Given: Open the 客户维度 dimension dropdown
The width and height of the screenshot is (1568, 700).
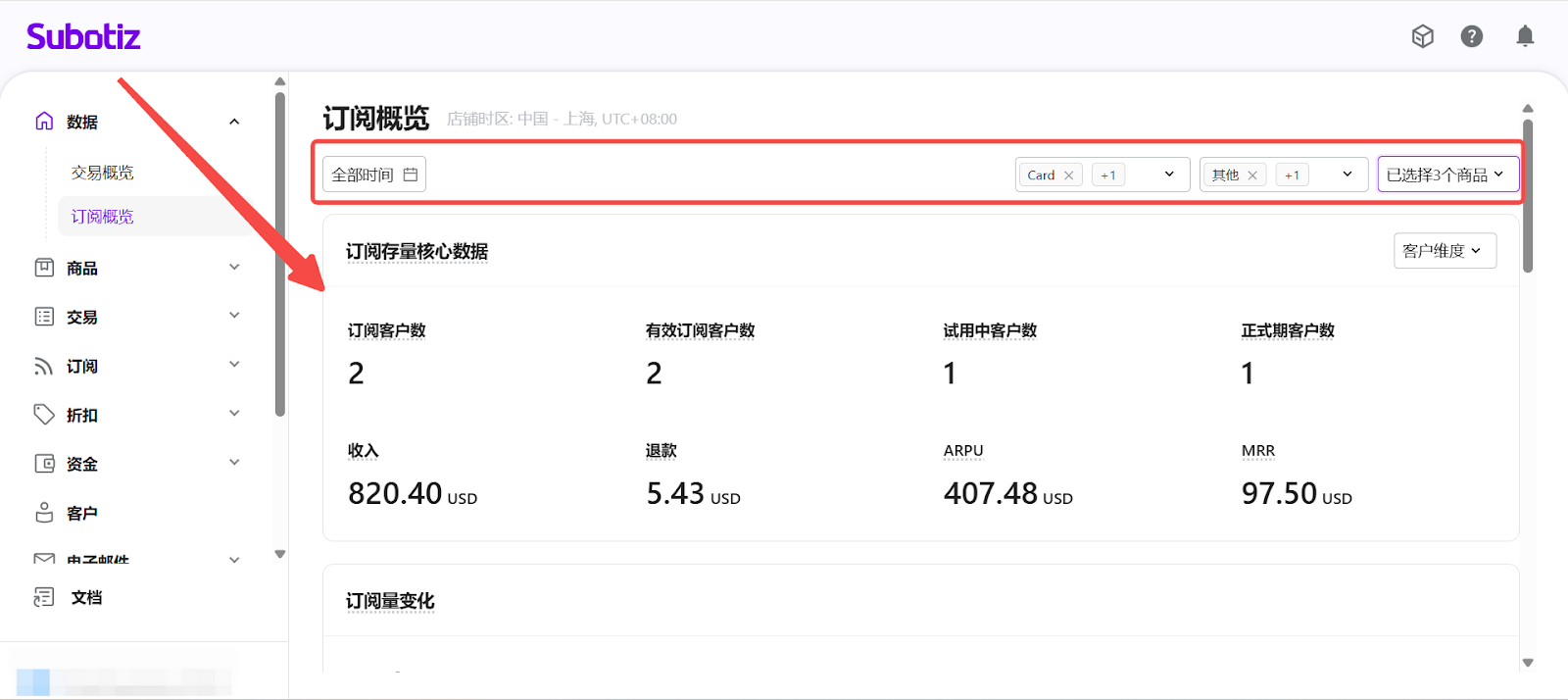Looking at the screenshot, I should (1444, 251).
